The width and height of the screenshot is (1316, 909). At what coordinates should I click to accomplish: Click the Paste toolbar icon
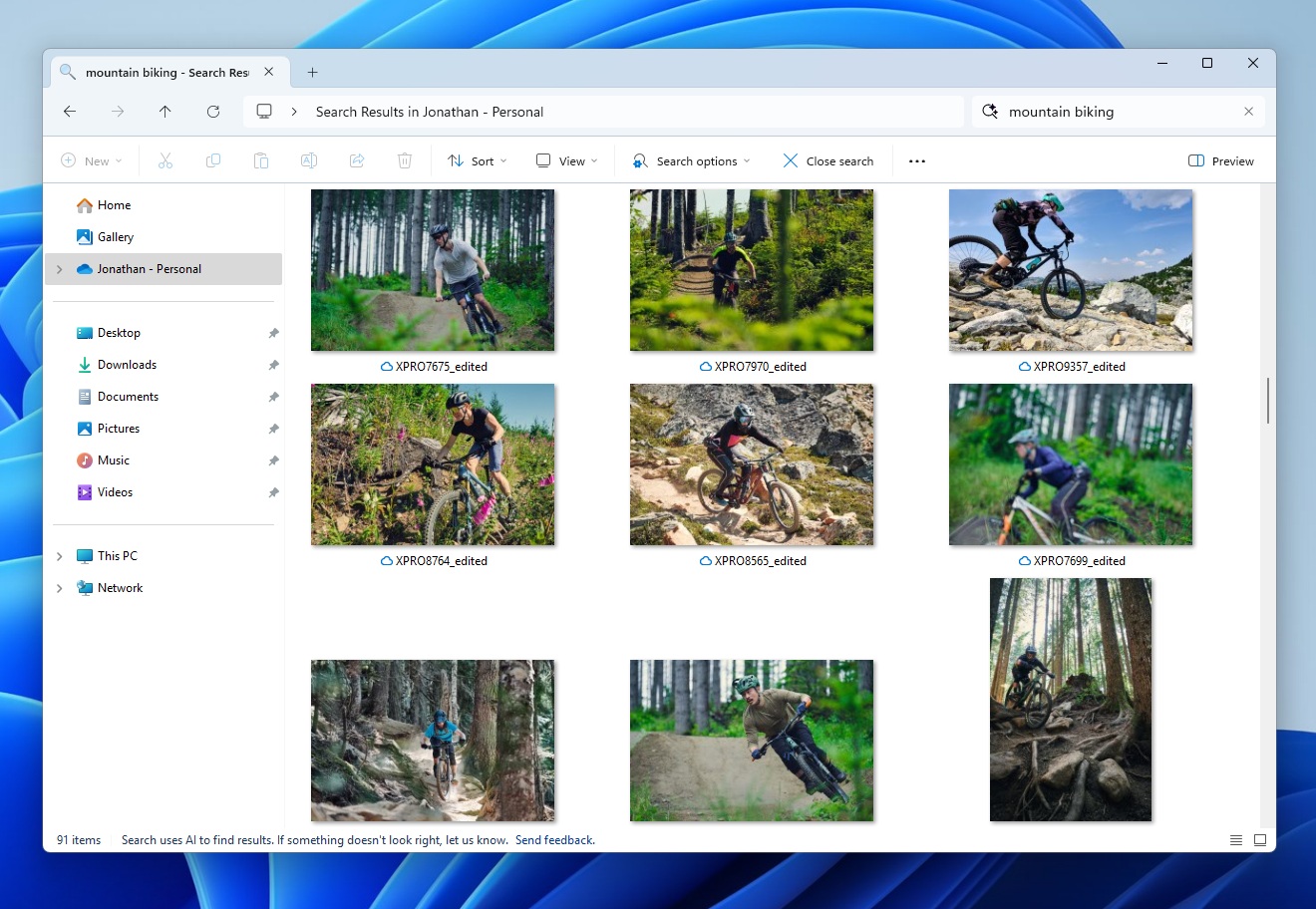coord(261,160)
